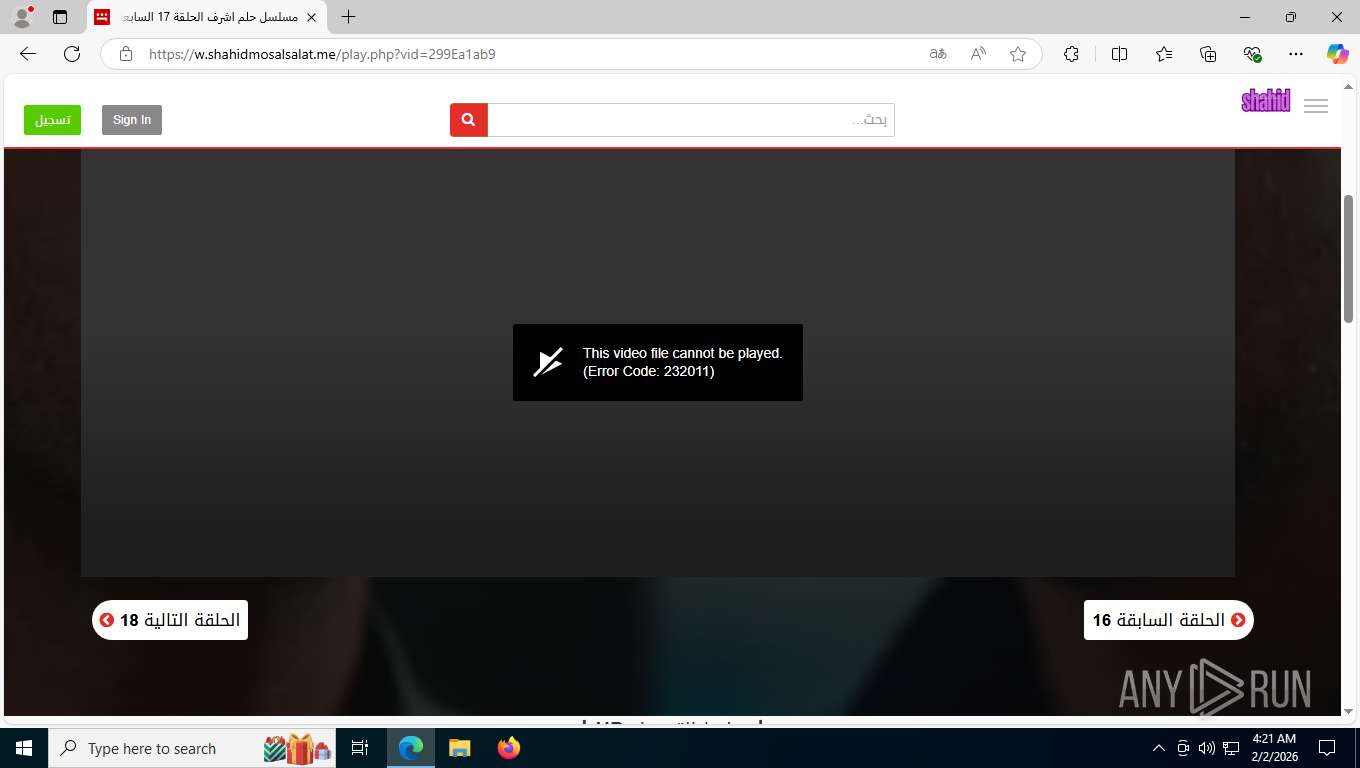Click the taskbar search box
The image size is (1360, 768).
click(x=192, y=748)
